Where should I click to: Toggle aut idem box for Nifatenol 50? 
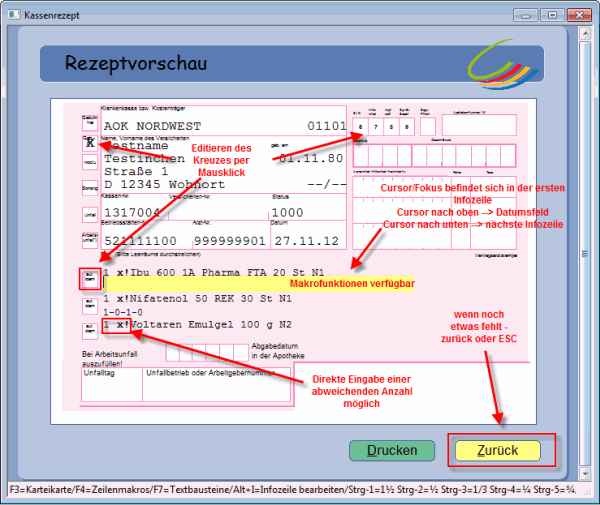click(x=89, y=304)
